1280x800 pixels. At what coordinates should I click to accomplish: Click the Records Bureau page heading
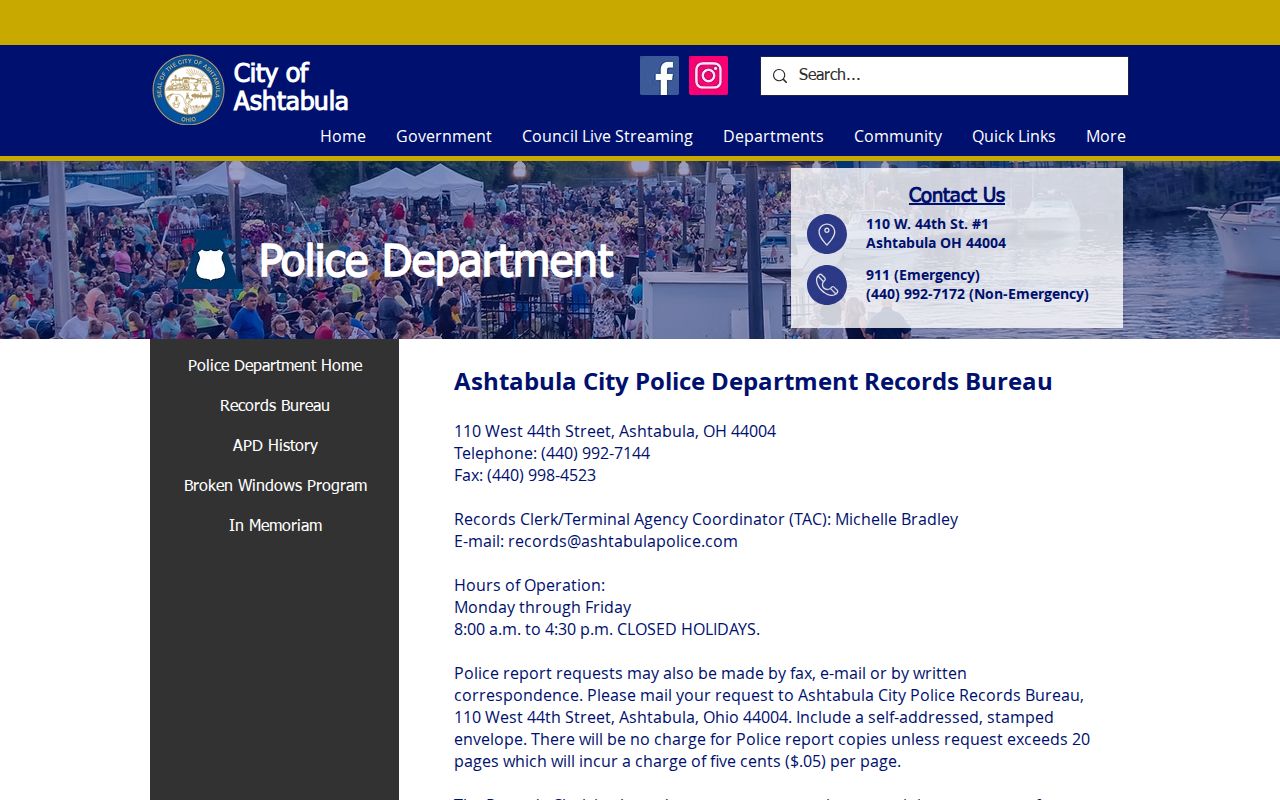(753, 381)
